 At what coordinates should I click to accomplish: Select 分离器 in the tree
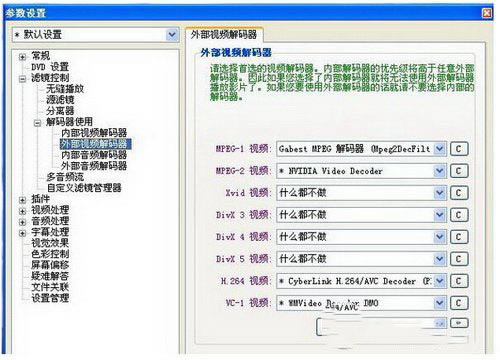(60, 111)
